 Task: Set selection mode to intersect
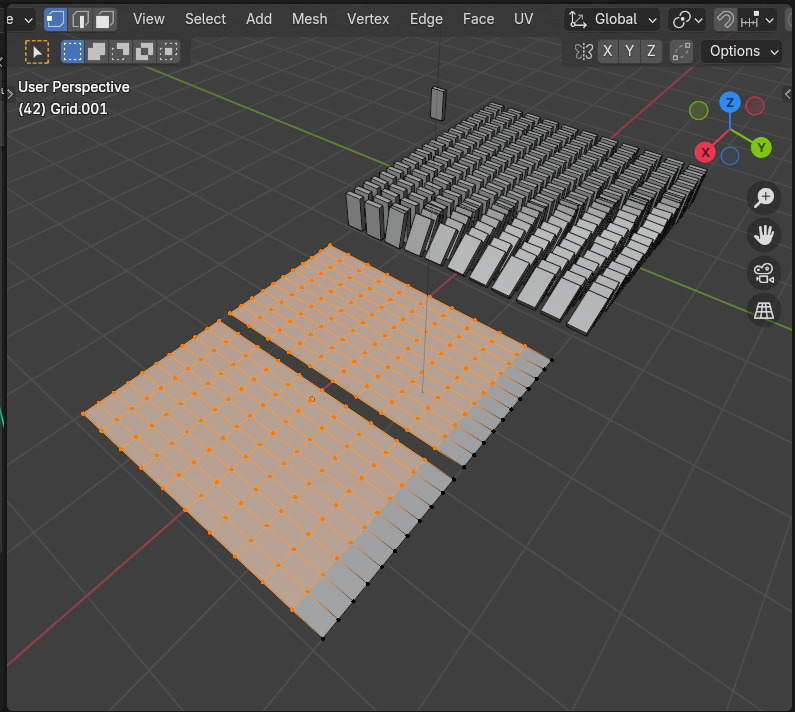tap(168, 52)
